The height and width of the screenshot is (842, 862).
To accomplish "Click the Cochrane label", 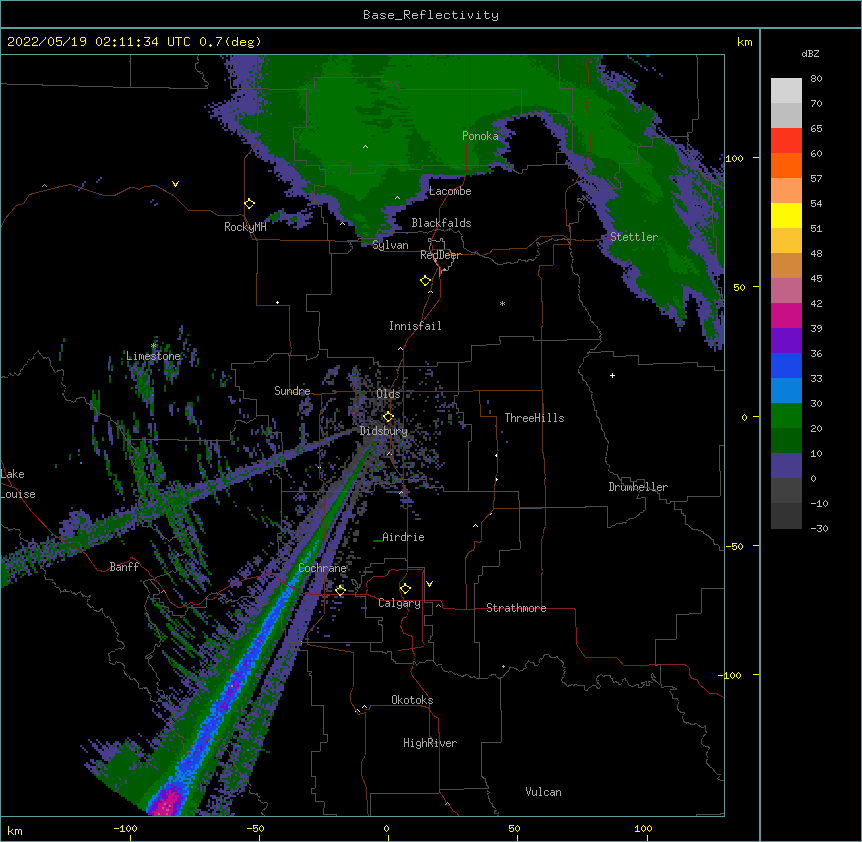I will 322,568.
